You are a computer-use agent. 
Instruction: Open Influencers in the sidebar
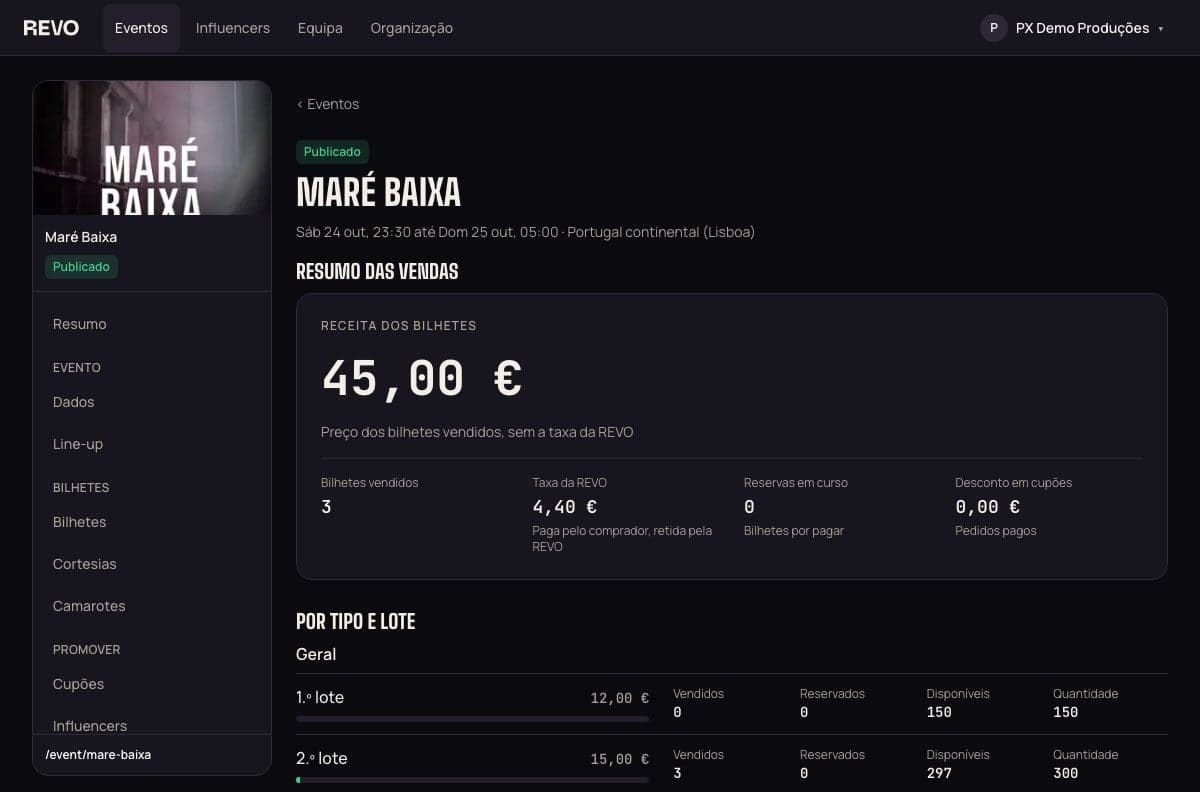[152, 724]
